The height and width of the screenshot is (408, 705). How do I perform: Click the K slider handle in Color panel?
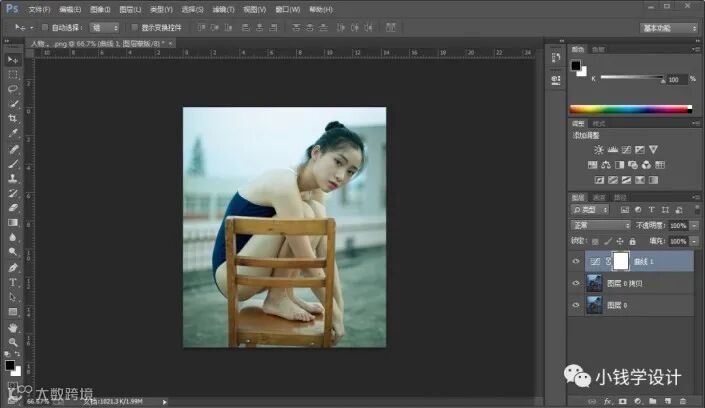pyautogui.click(x=663, y=81)
